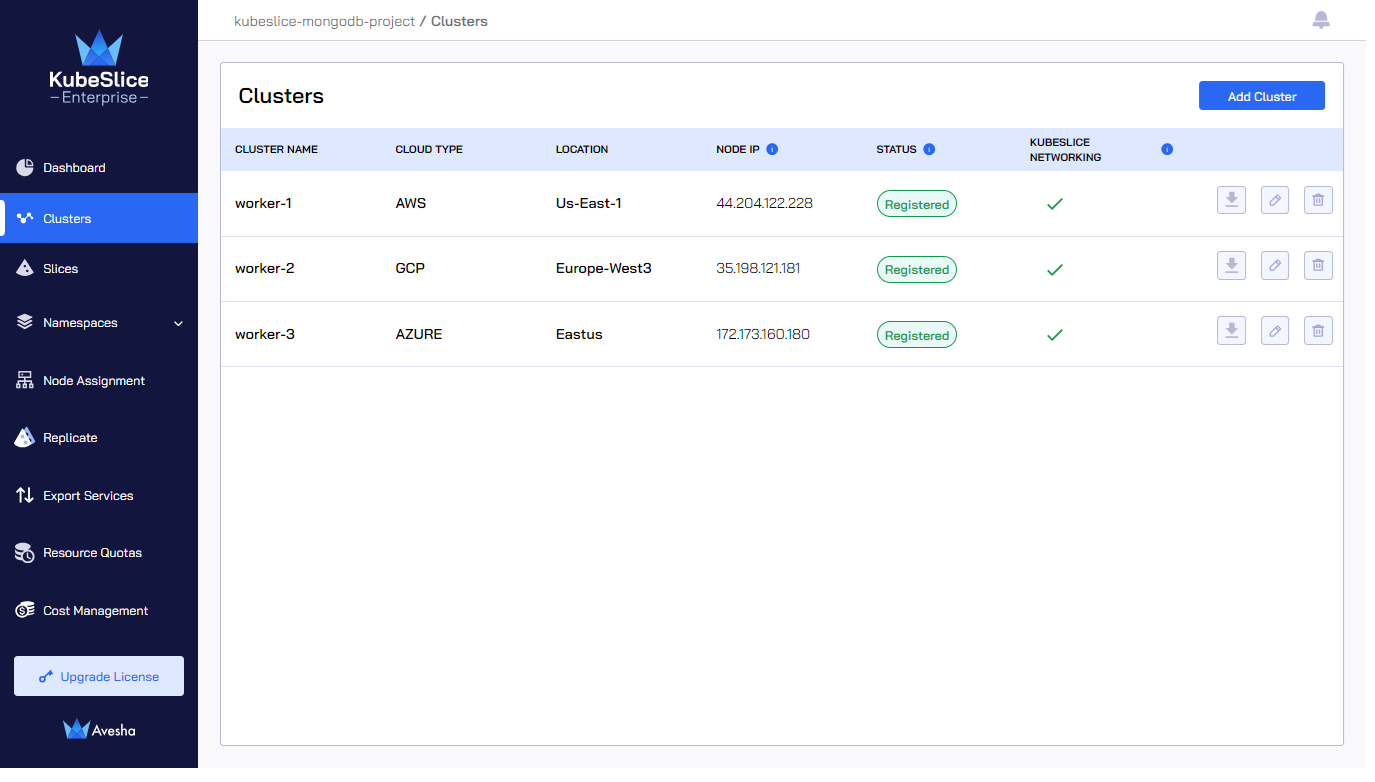Delete the worker-1 cluster
This screenshot has width=1375, height=782.
point(1318,200)
